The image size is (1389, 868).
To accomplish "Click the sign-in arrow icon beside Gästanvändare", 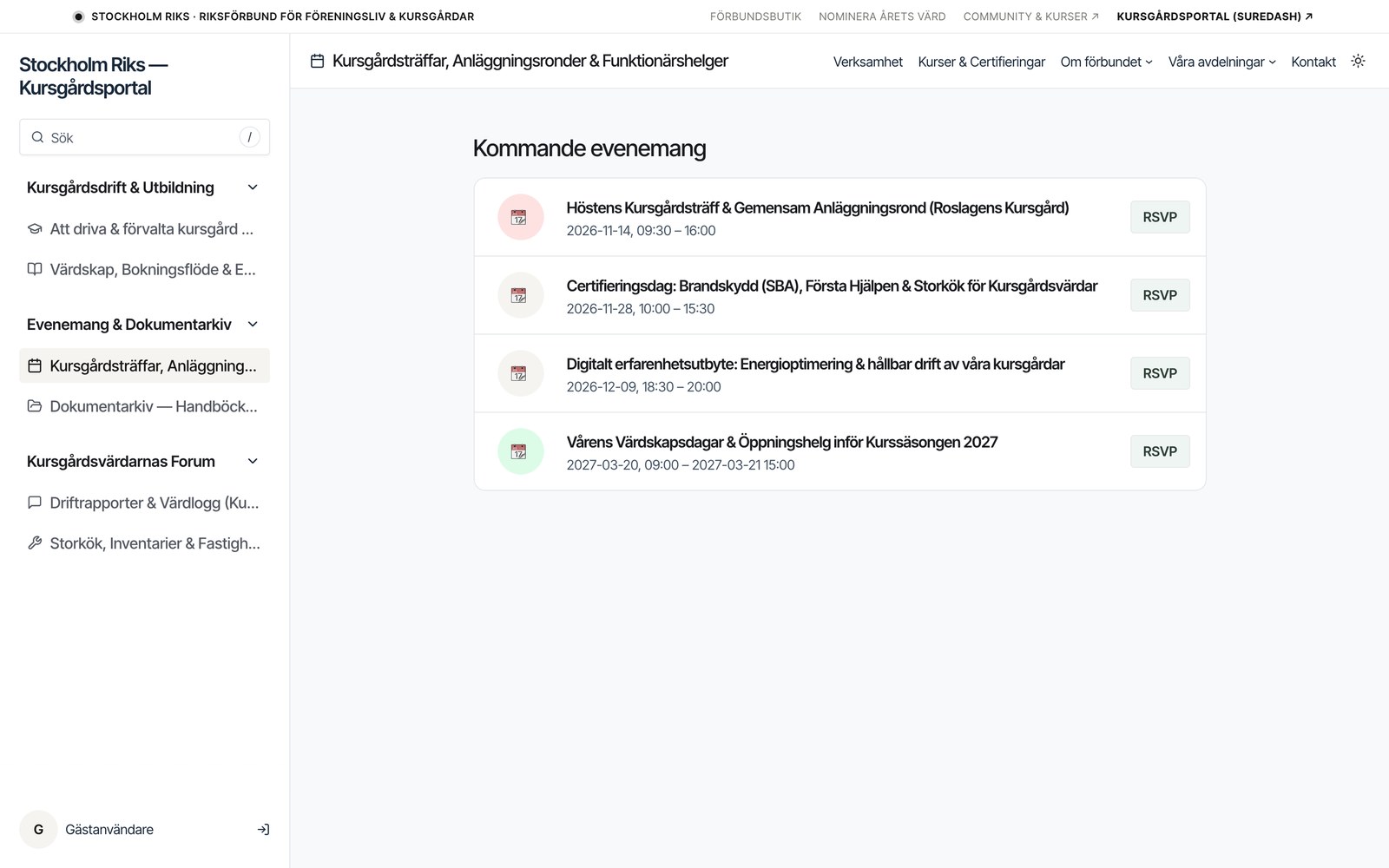I will (263, 830).
